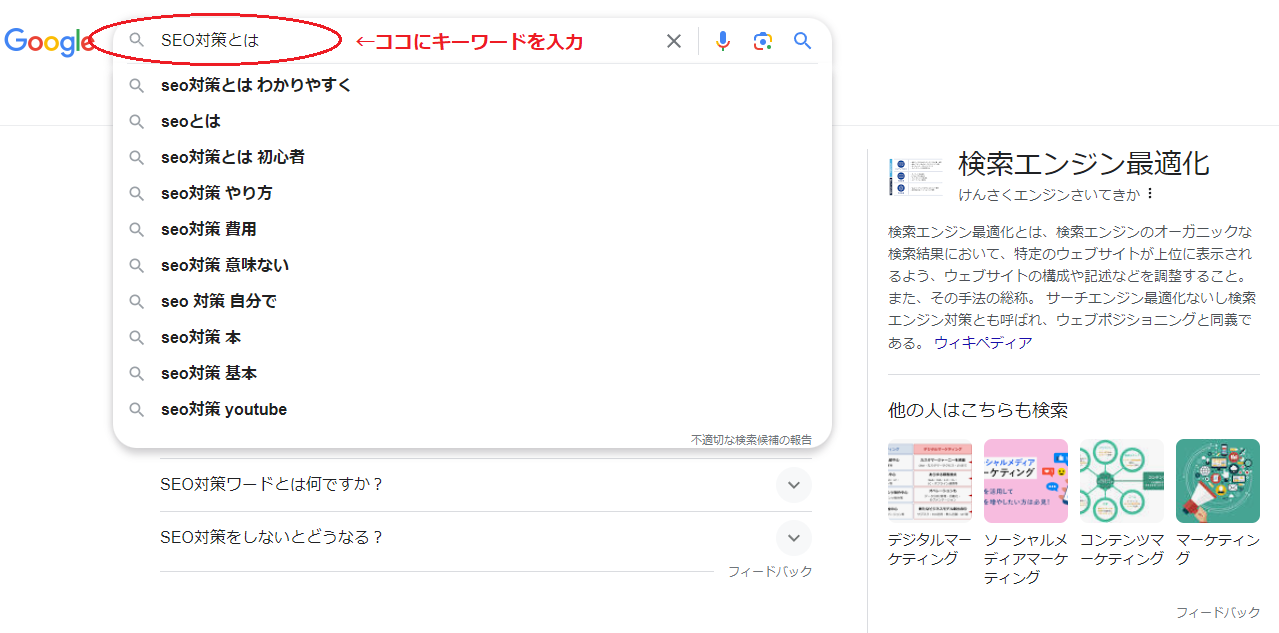Click the X to clear search box

pyautogui.click(x=673, y=40)
